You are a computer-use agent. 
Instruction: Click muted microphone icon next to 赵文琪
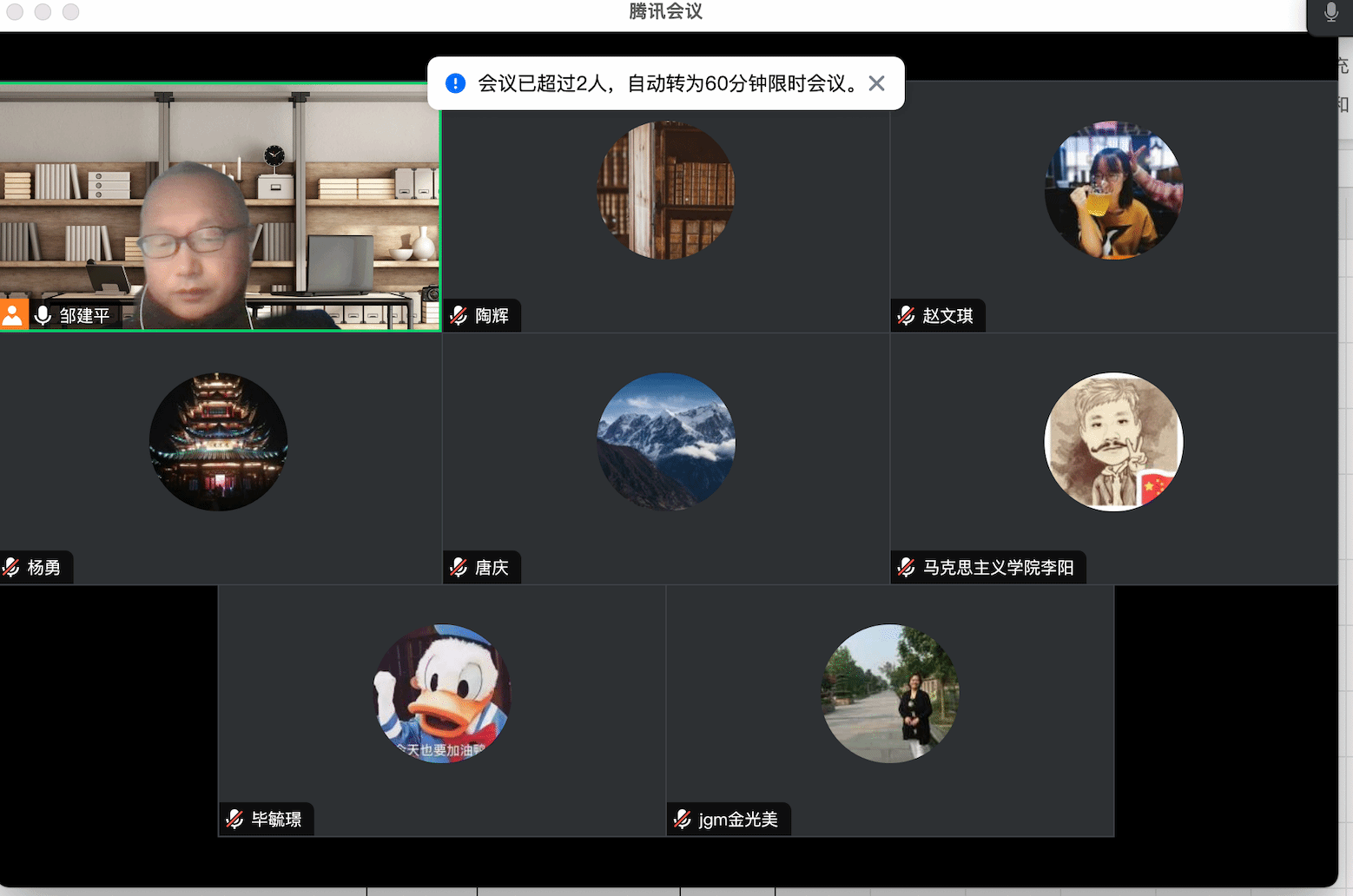[907, 316]
